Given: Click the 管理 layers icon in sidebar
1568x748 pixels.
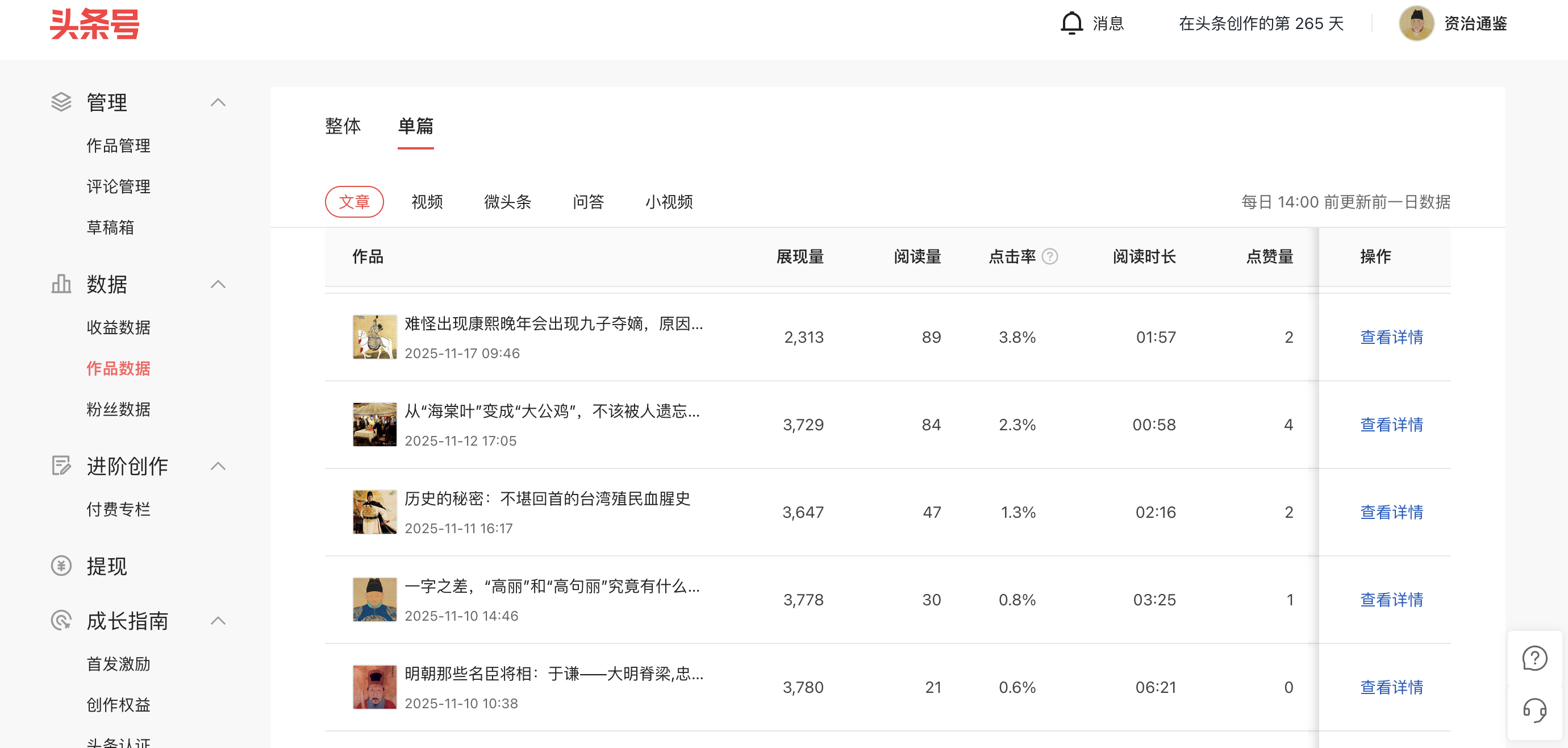Looking at the screenshot, I should [61, 102].
